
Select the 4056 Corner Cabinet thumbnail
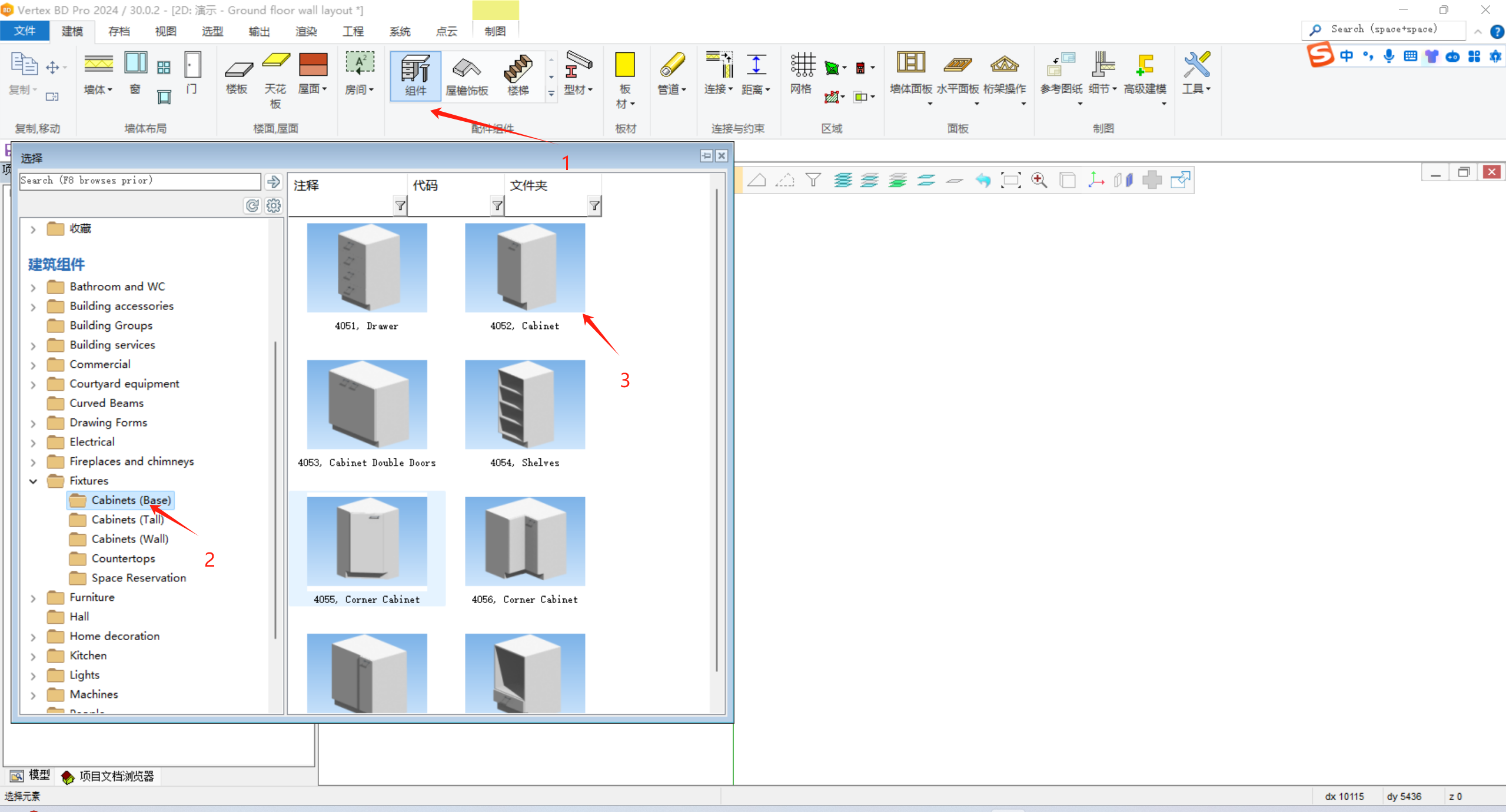(x=524, y=541)
